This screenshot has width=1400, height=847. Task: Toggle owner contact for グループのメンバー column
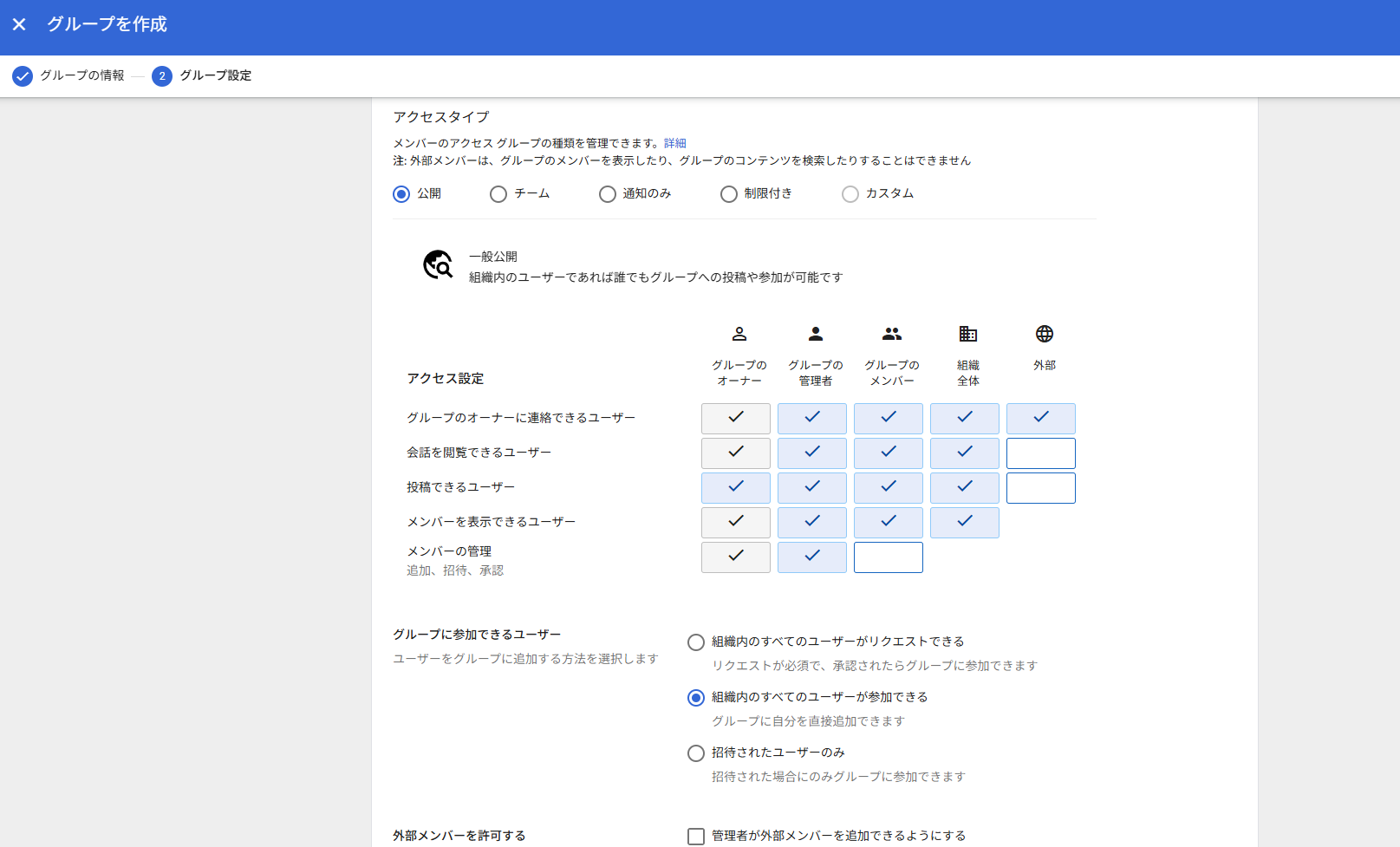tap(889, 419)
